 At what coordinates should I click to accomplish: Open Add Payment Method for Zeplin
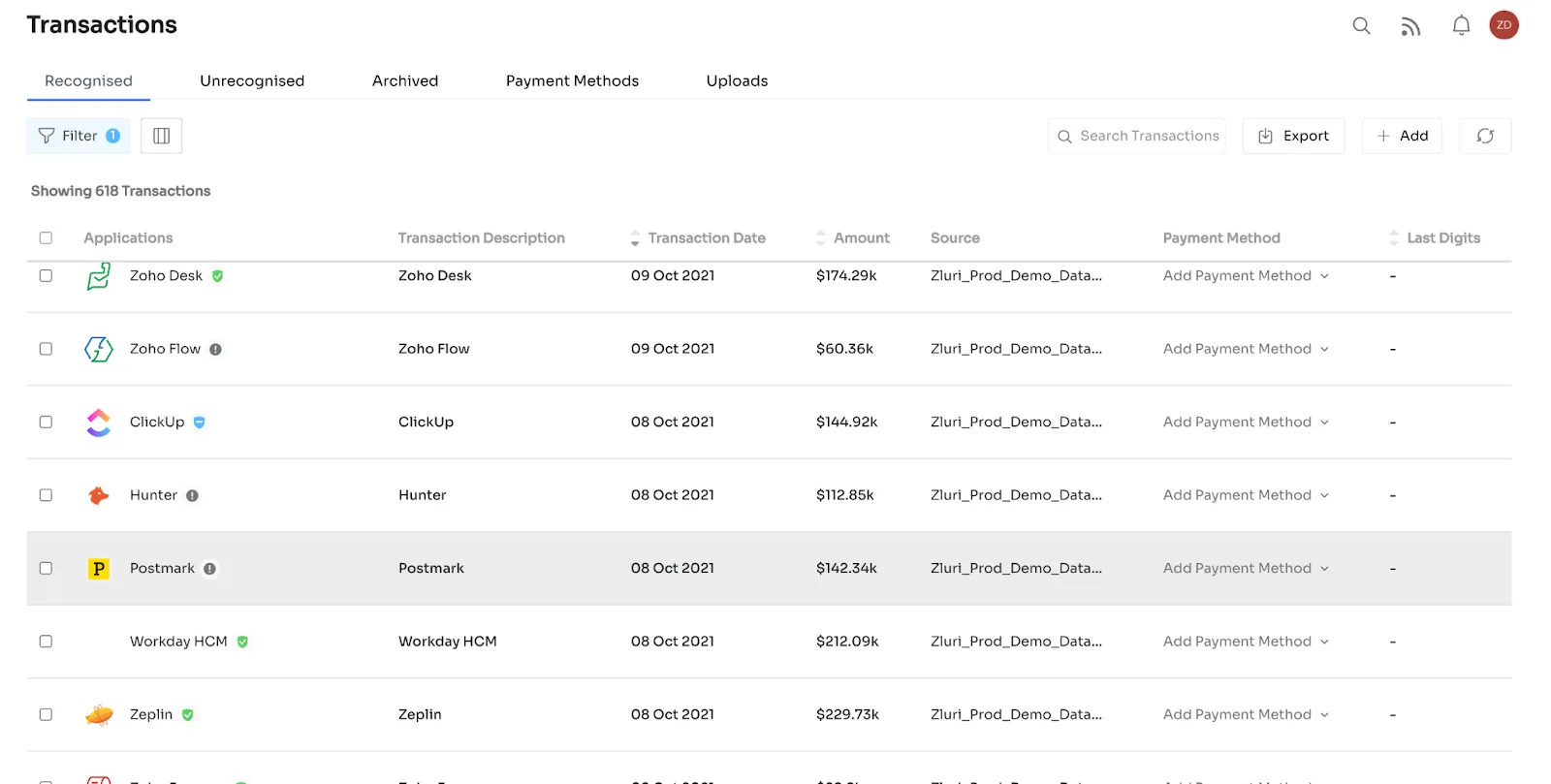click(x=1246, y=715)
